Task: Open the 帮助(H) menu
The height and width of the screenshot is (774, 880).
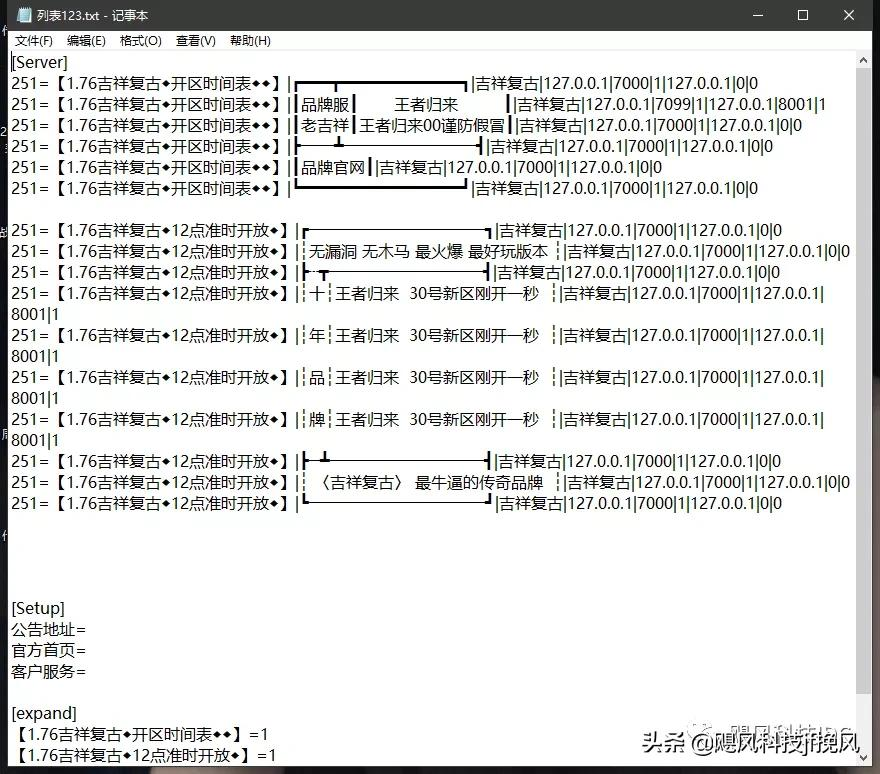Action: click(250, 41)
